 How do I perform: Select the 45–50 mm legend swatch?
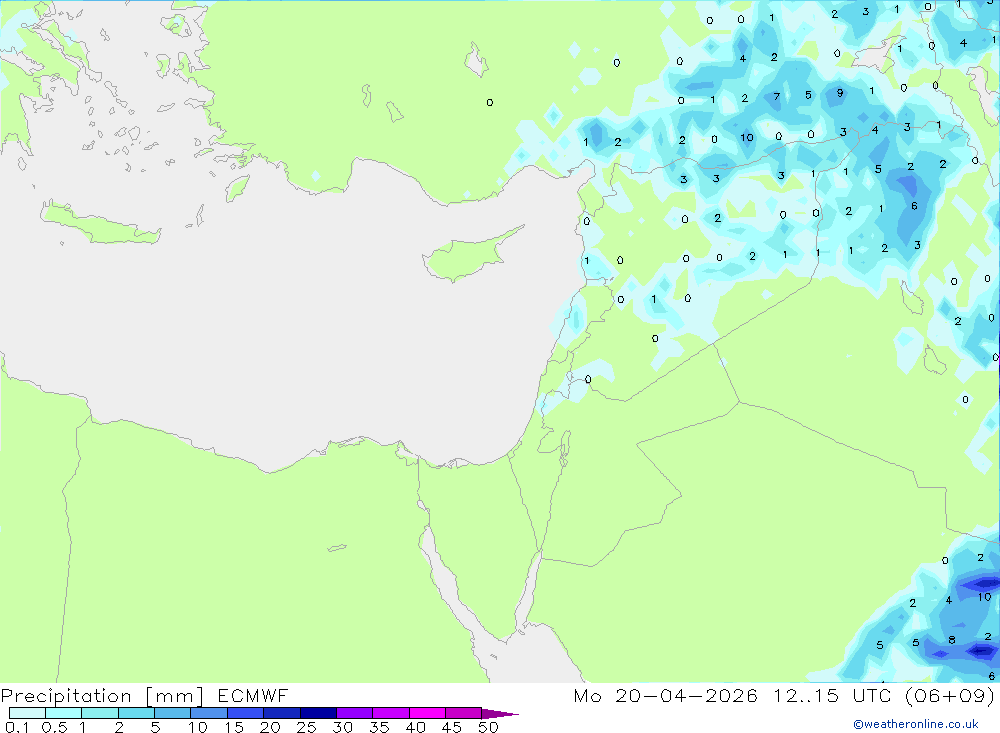click(463, 713)
